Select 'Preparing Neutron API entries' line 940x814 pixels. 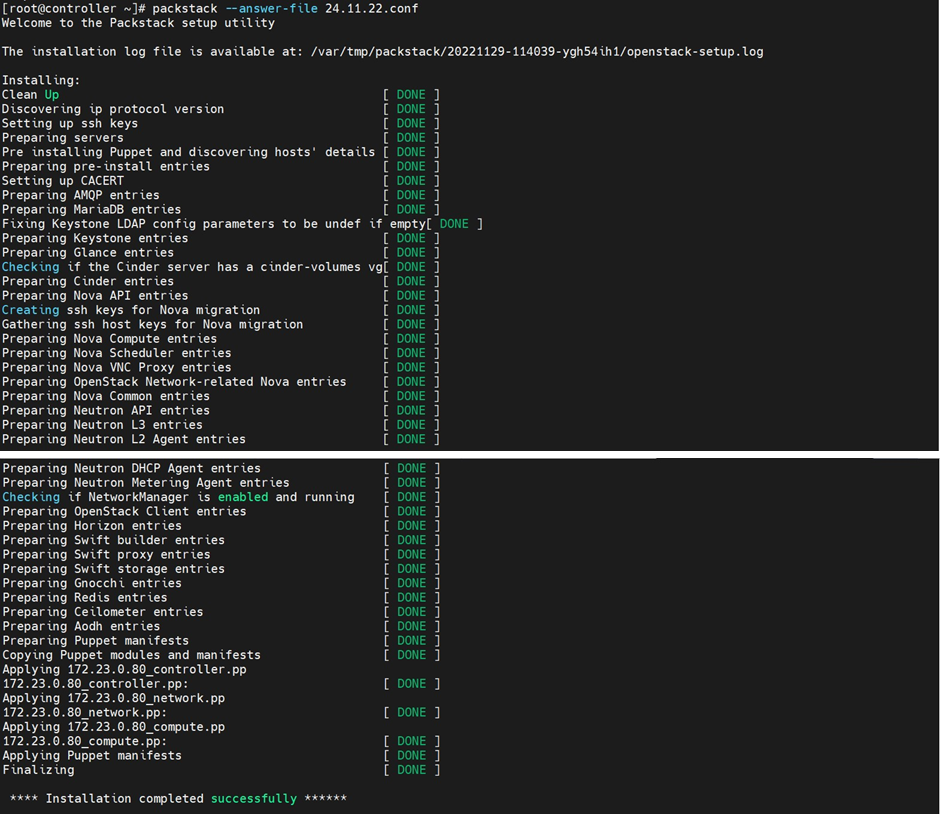tap(106, 411)
